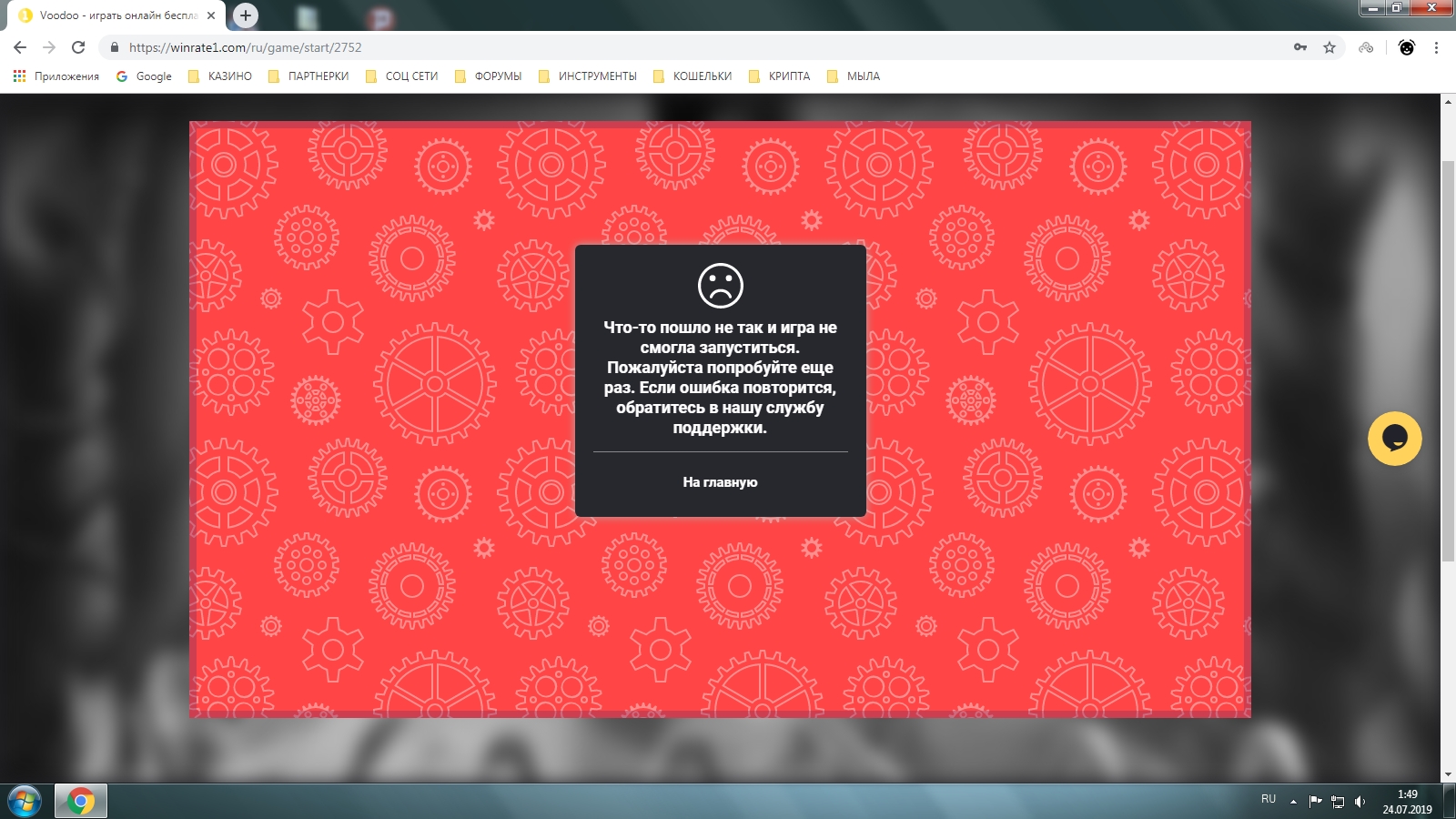Open the network tray icon
This screenshot has height=819, width=1456.
pos(1338,802)
